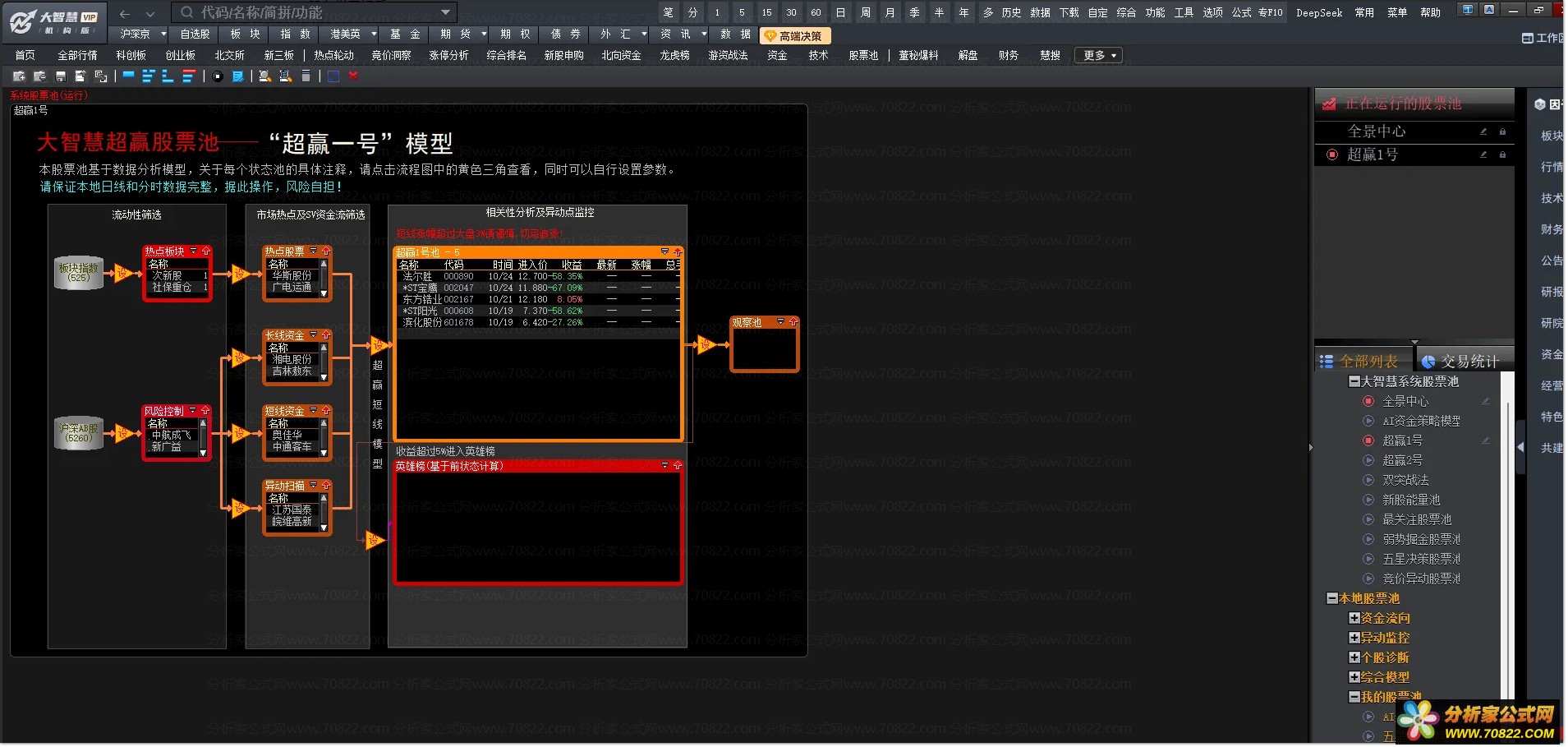Viewport: 1568px width, 747px height.
Task: Click the back arrow navigation icon
Action: [125, 13]
